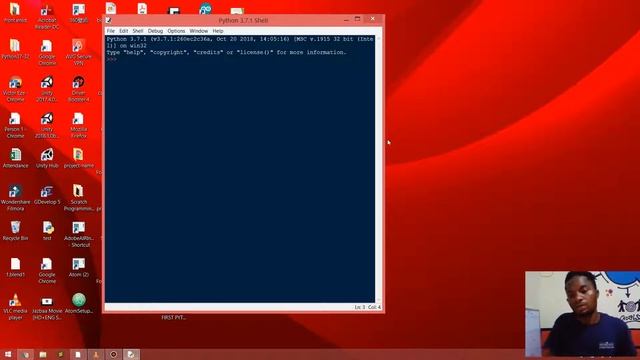
Task: Maximize the Python 3.7.1 Shell window
Action: pyautogui.click(x=358, y=19)
